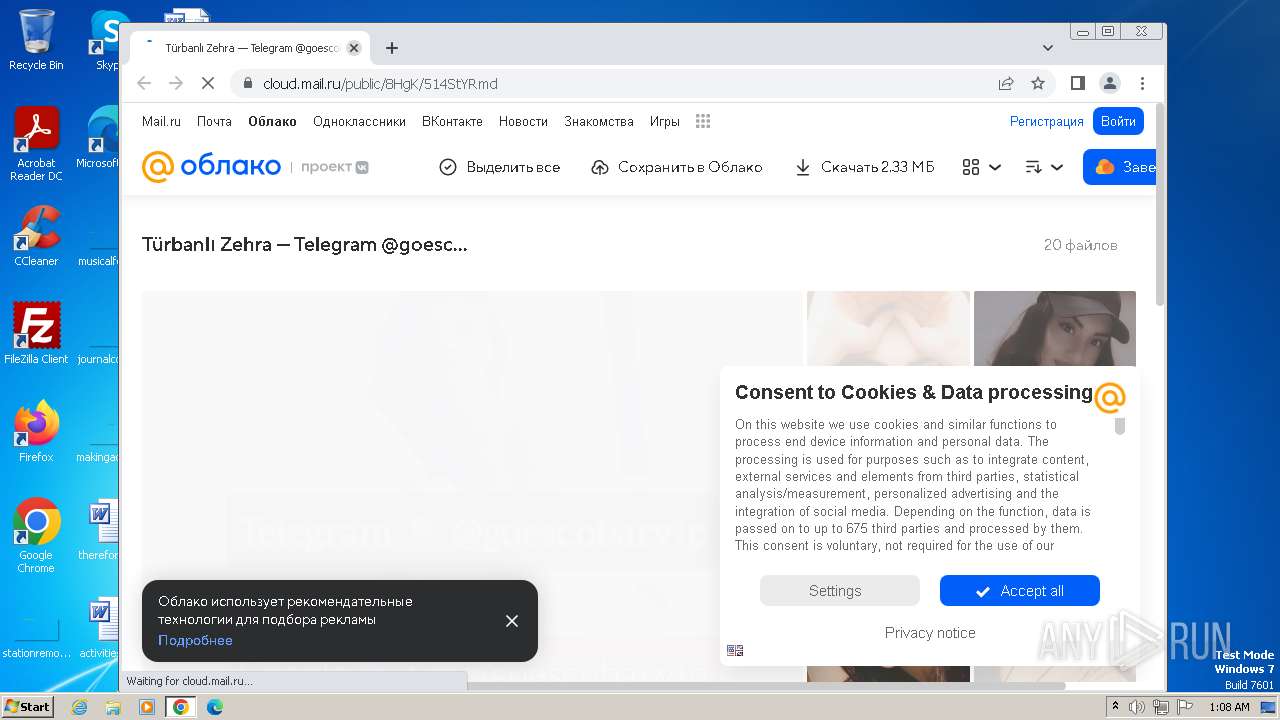Viewport: 1280px width, 720px height.
Task: Click Chrome back navigation arrow
Action: [144, 84]
